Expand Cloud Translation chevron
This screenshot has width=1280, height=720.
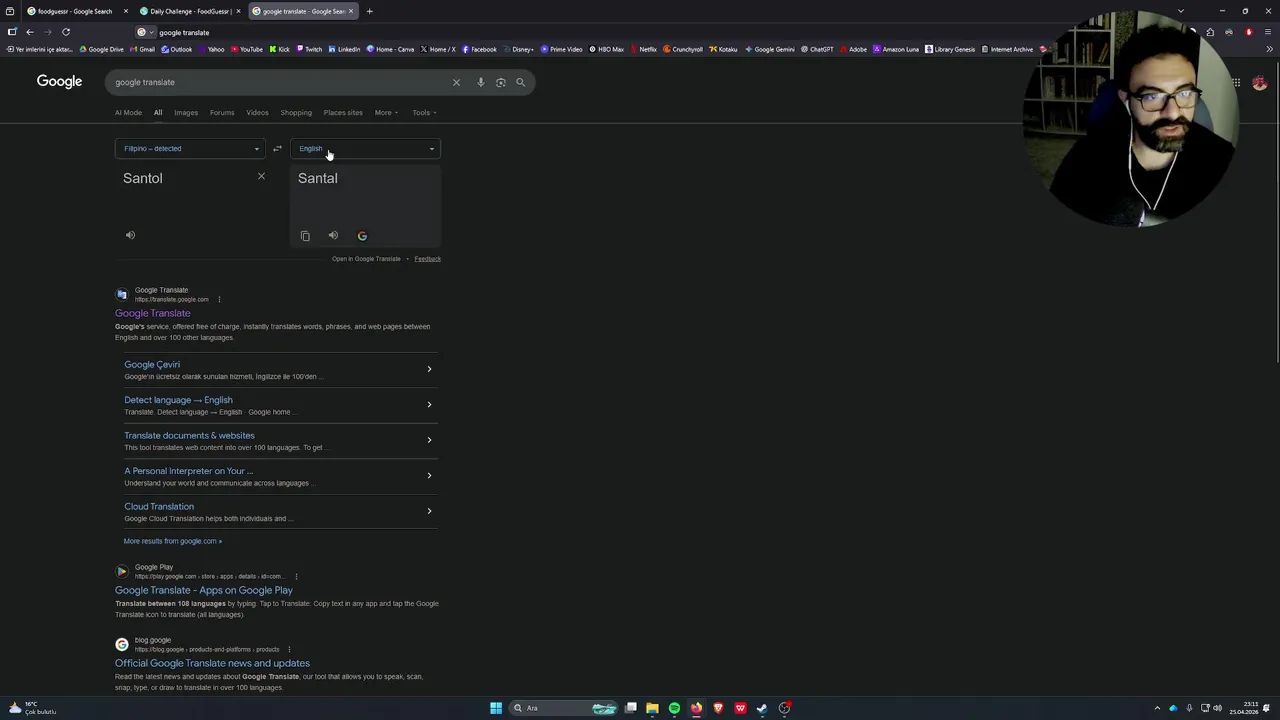429,511
